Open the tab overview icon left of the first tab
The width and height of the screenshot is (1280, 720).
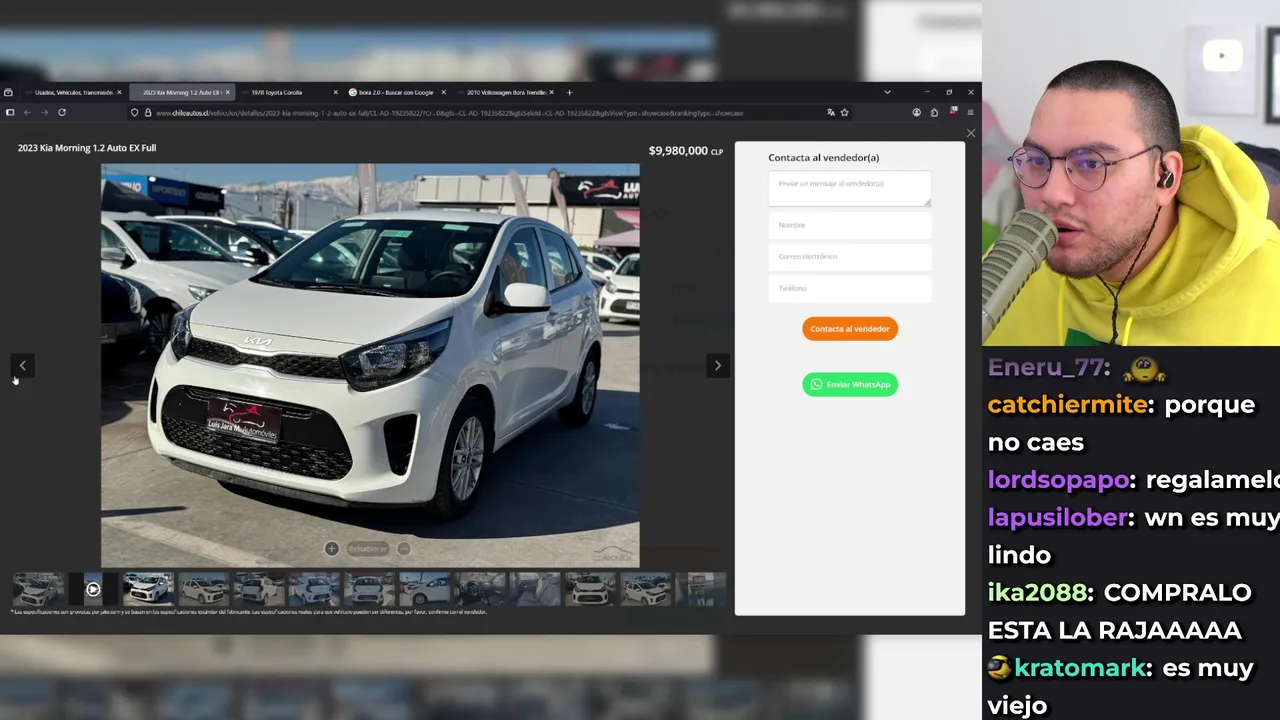pos(8,92)
